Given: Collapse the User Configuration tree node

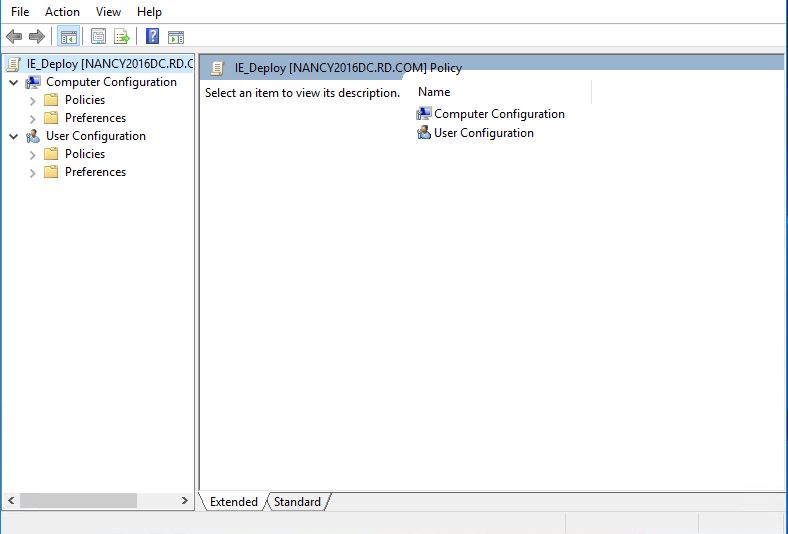Looking at the screenshot, I should pyautogui.click(x=14, y=136).
